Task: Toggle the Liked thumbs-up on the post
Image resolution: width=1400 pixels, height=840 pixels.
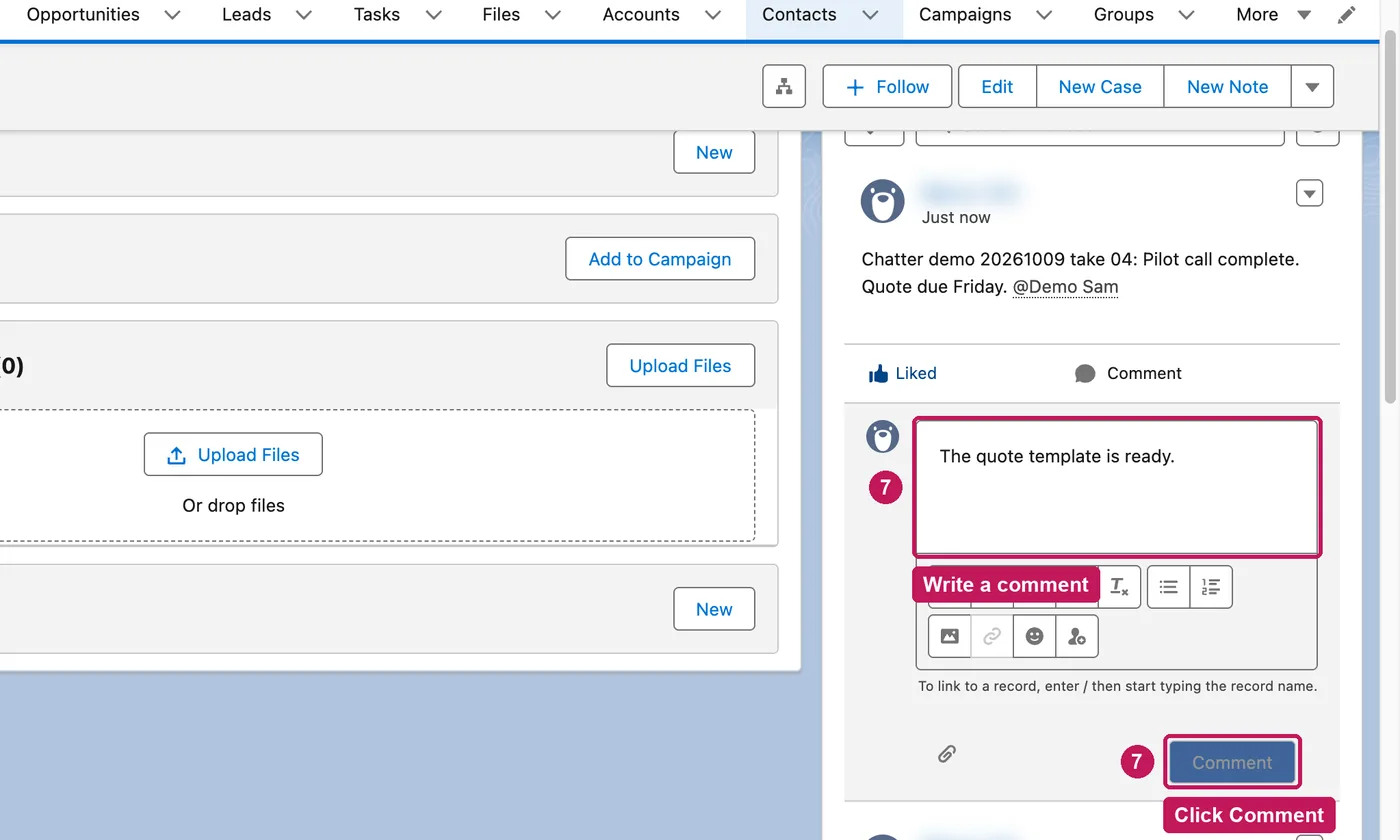Action: click(x=902, y=374)
